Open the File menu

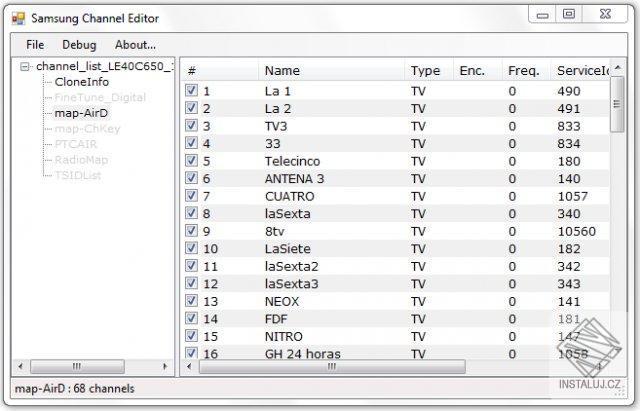tap(35, 44)
